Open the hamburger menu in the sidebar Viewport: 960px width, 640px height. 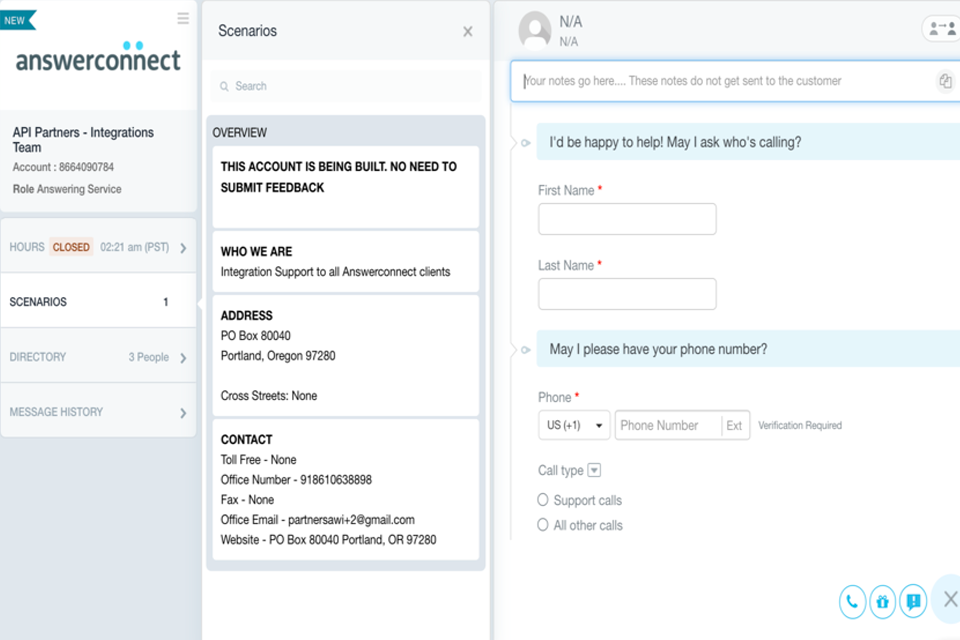pyautogui.click(x=182, y=18)
